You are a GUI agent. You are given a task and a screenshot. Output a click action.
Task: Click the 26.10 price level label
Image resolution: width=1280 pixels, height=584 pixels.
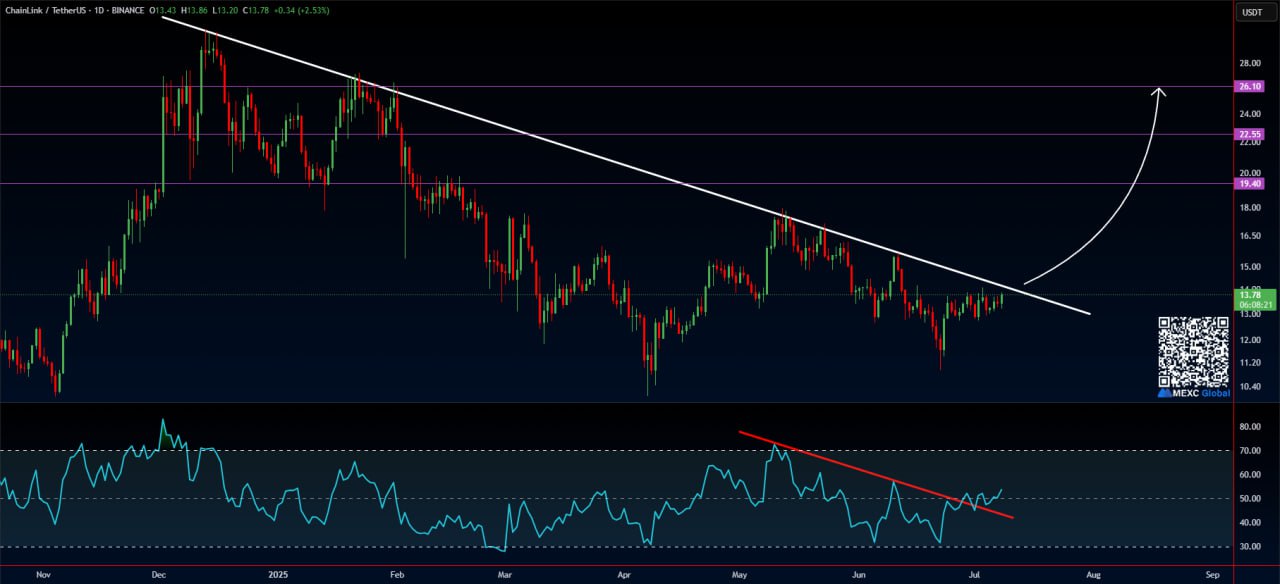1251,87
